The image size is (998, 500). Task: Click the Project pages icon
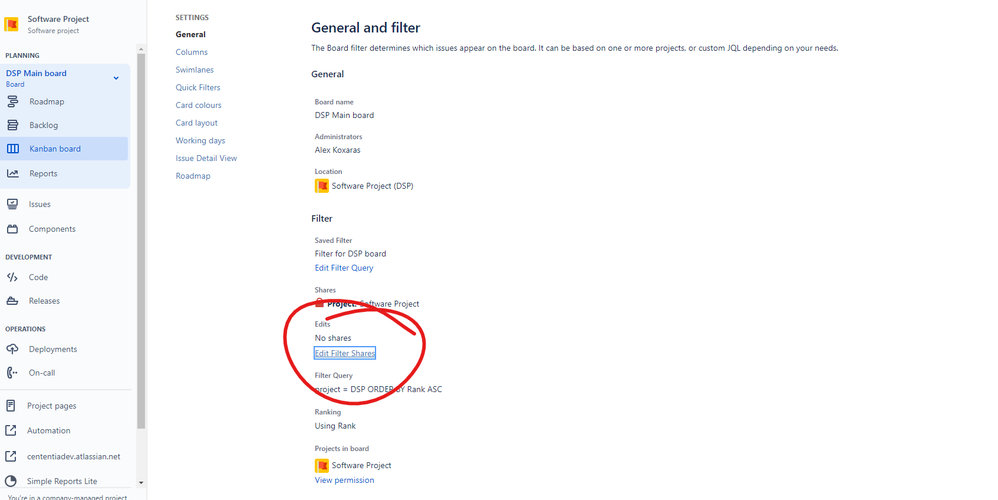[x=11, y=406]
